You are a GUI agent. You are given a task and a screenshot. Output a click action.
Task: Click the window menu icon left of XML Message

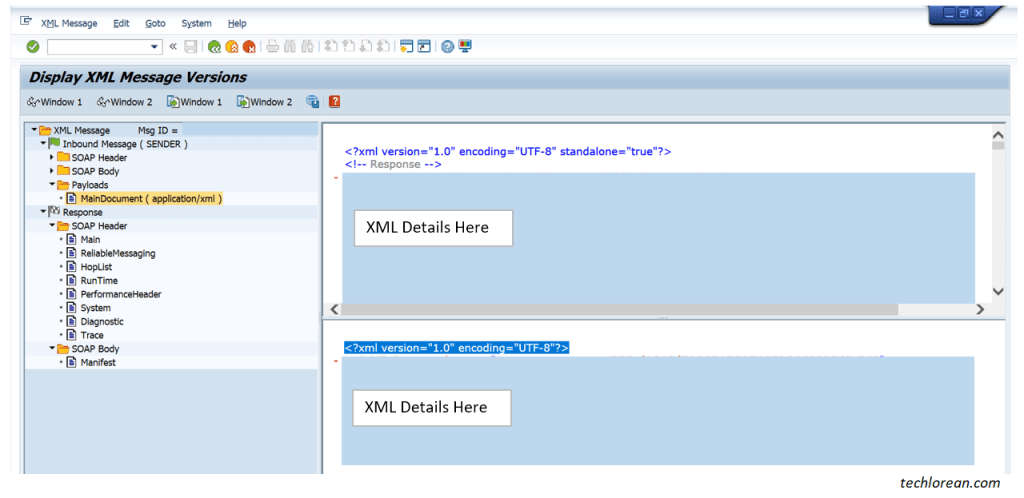26,21
